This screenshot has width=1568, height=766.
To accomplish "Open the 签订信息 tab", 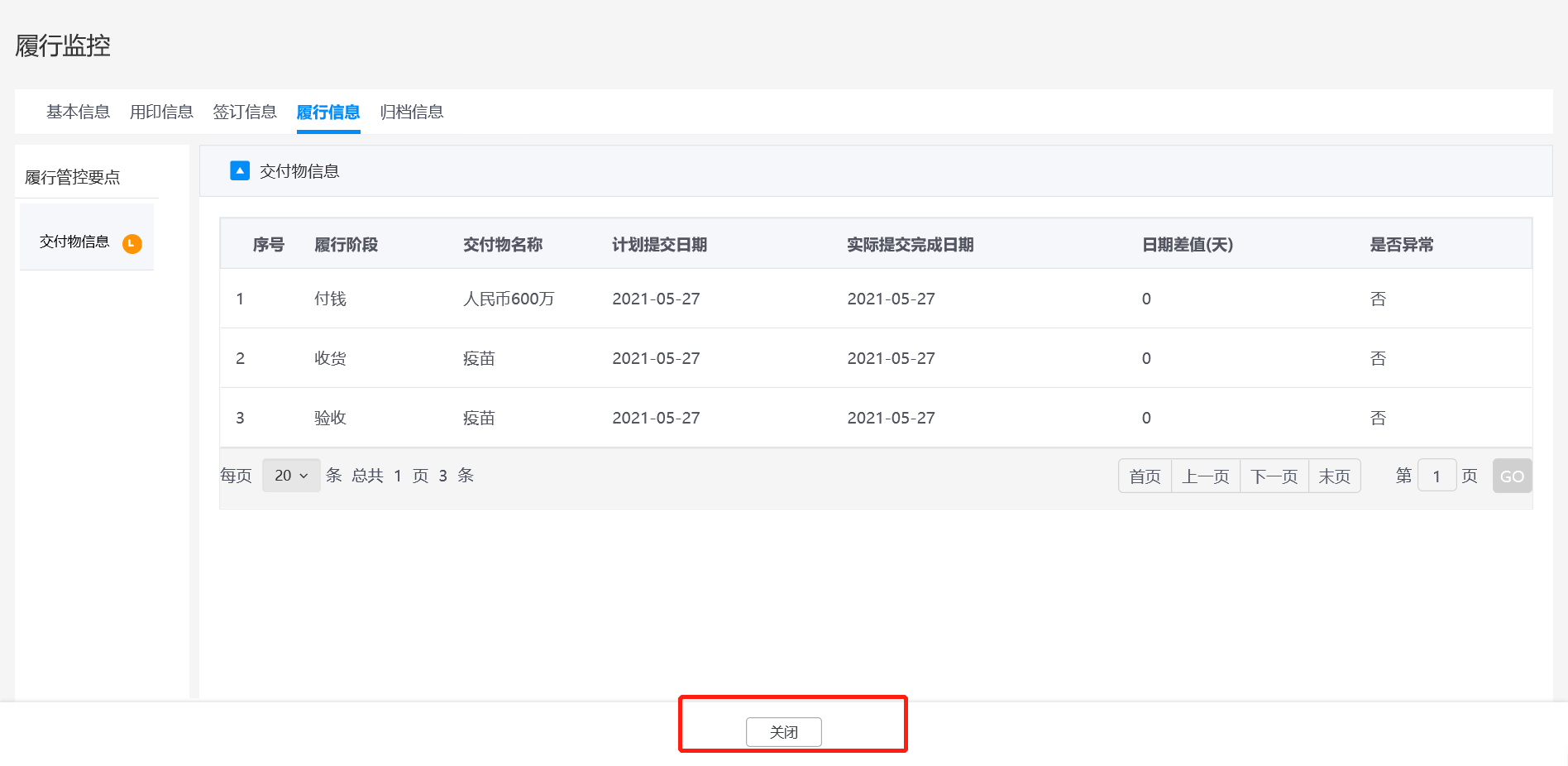I will point(245,112).
